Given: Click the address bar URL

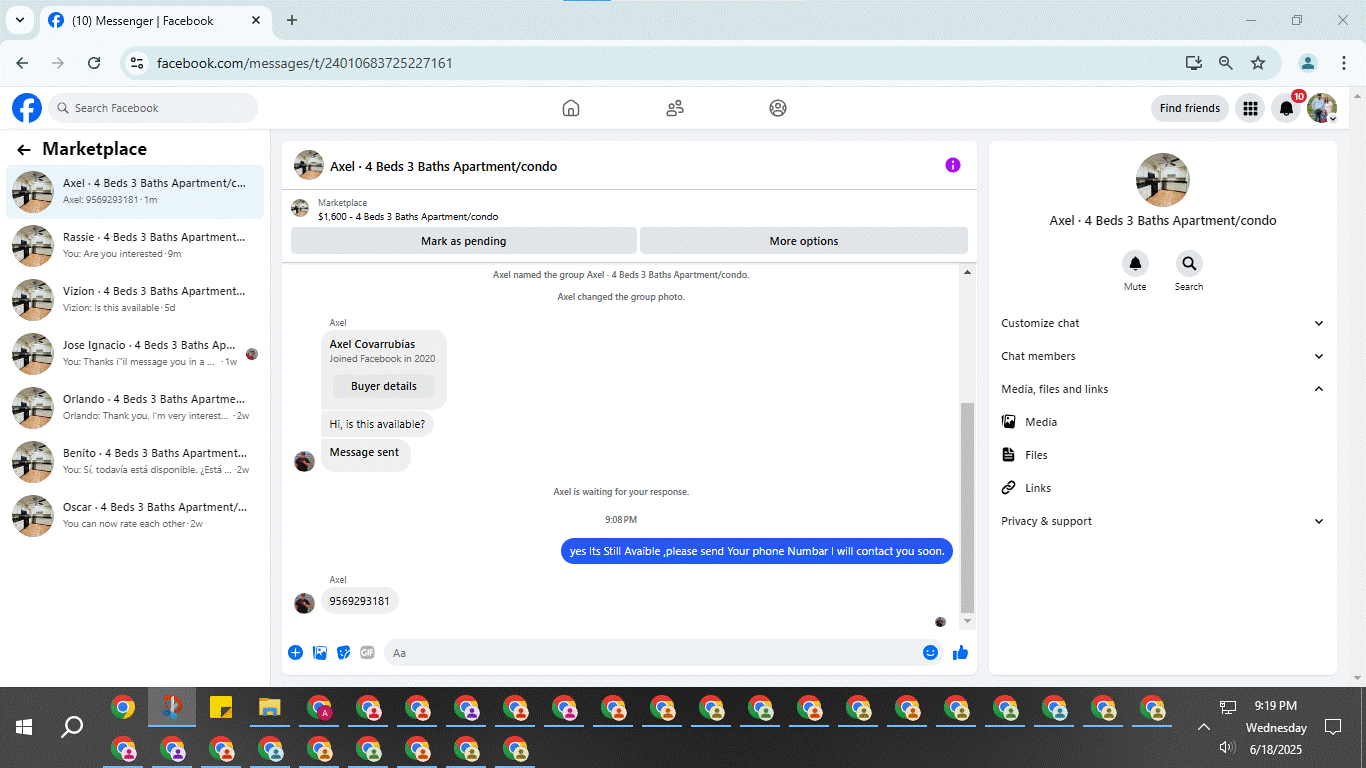Looking at the screenshot, I should [x=305, y=63].
